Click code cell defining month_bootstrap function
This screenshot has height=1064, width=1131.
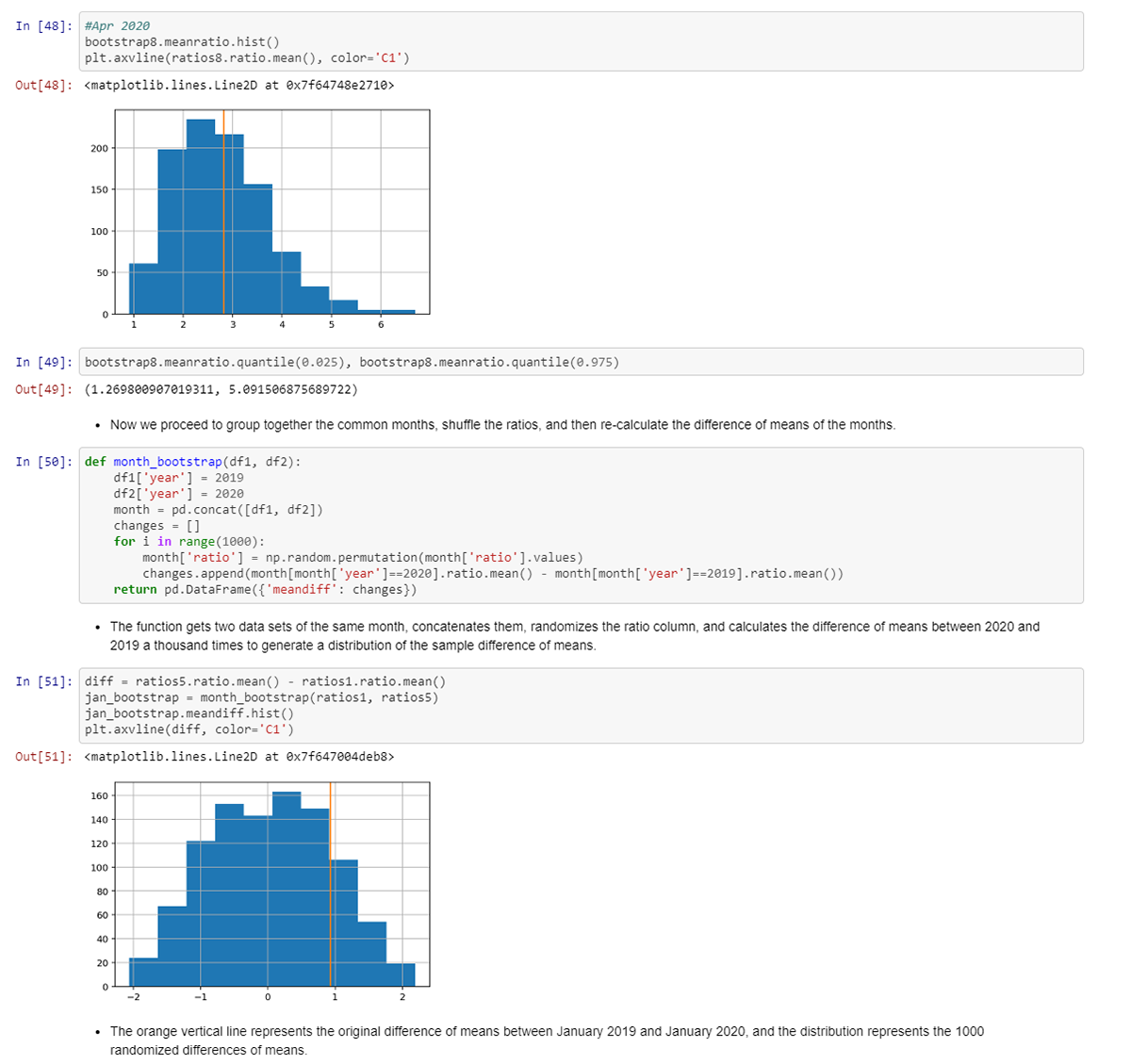[581, 525]
